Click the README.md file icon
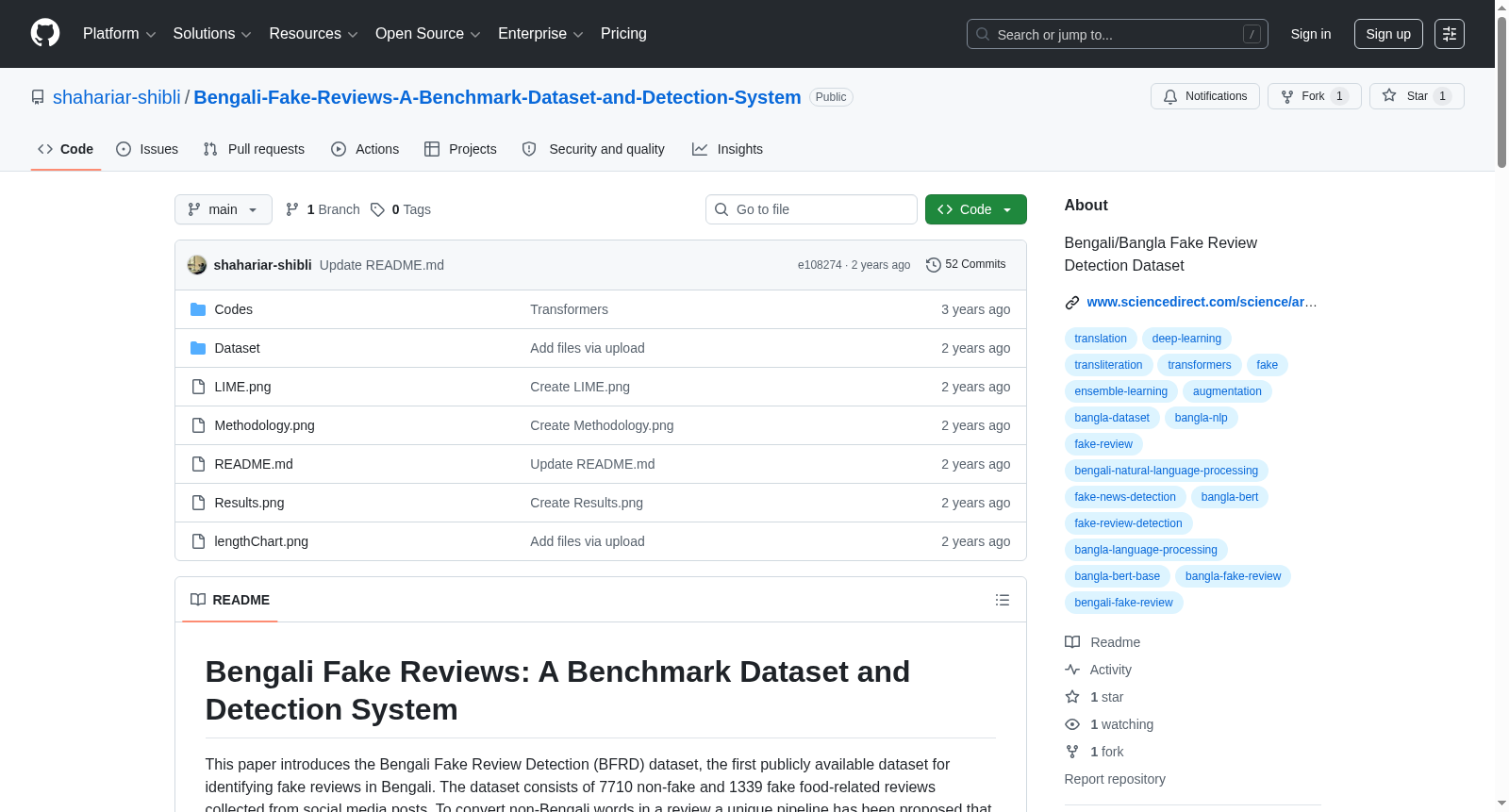Screen dimensions: 1509x812 (x=198, y=464)
